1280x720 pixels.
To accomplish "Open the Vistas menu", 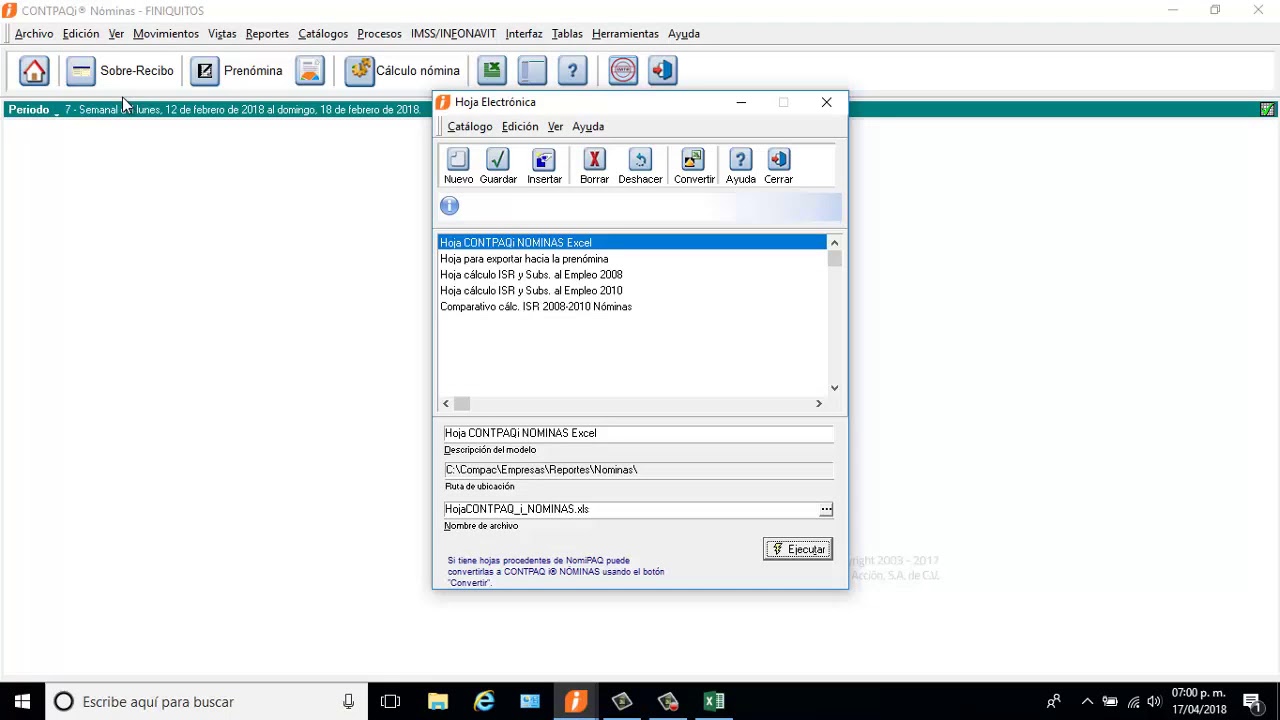I will tap(222, 34).
